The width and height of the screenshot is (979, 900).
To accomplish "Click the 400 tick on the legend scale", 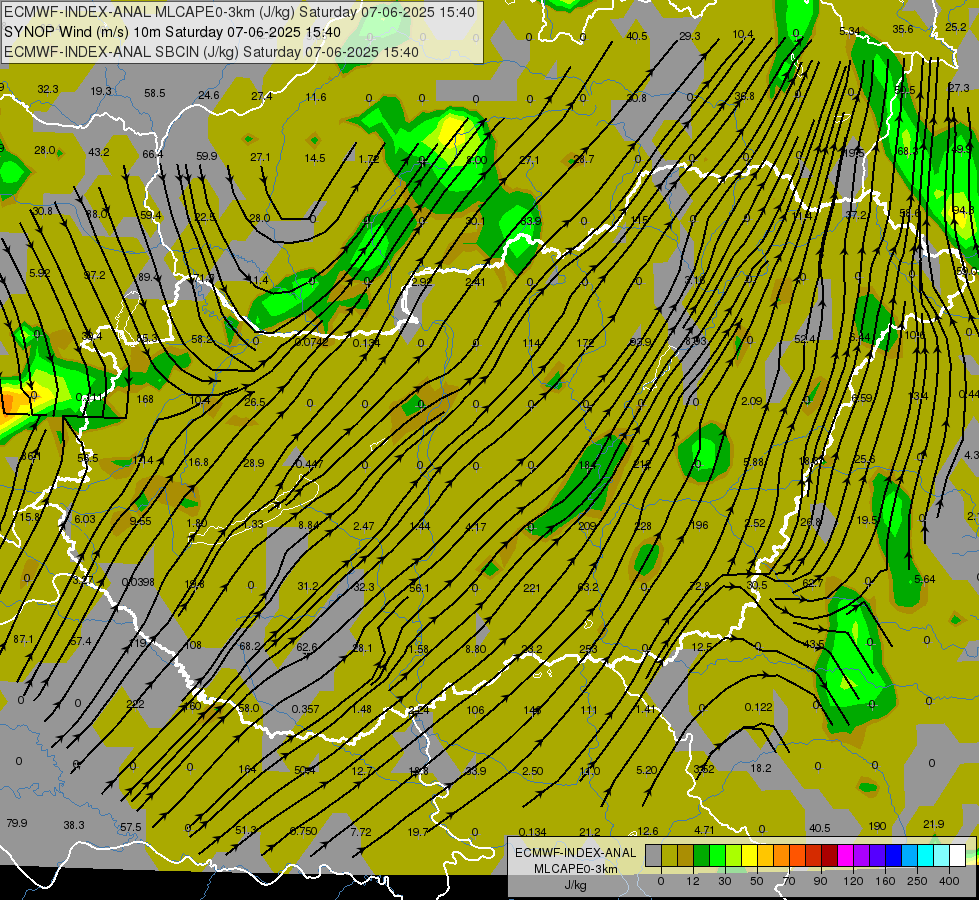I will point(949,881).
